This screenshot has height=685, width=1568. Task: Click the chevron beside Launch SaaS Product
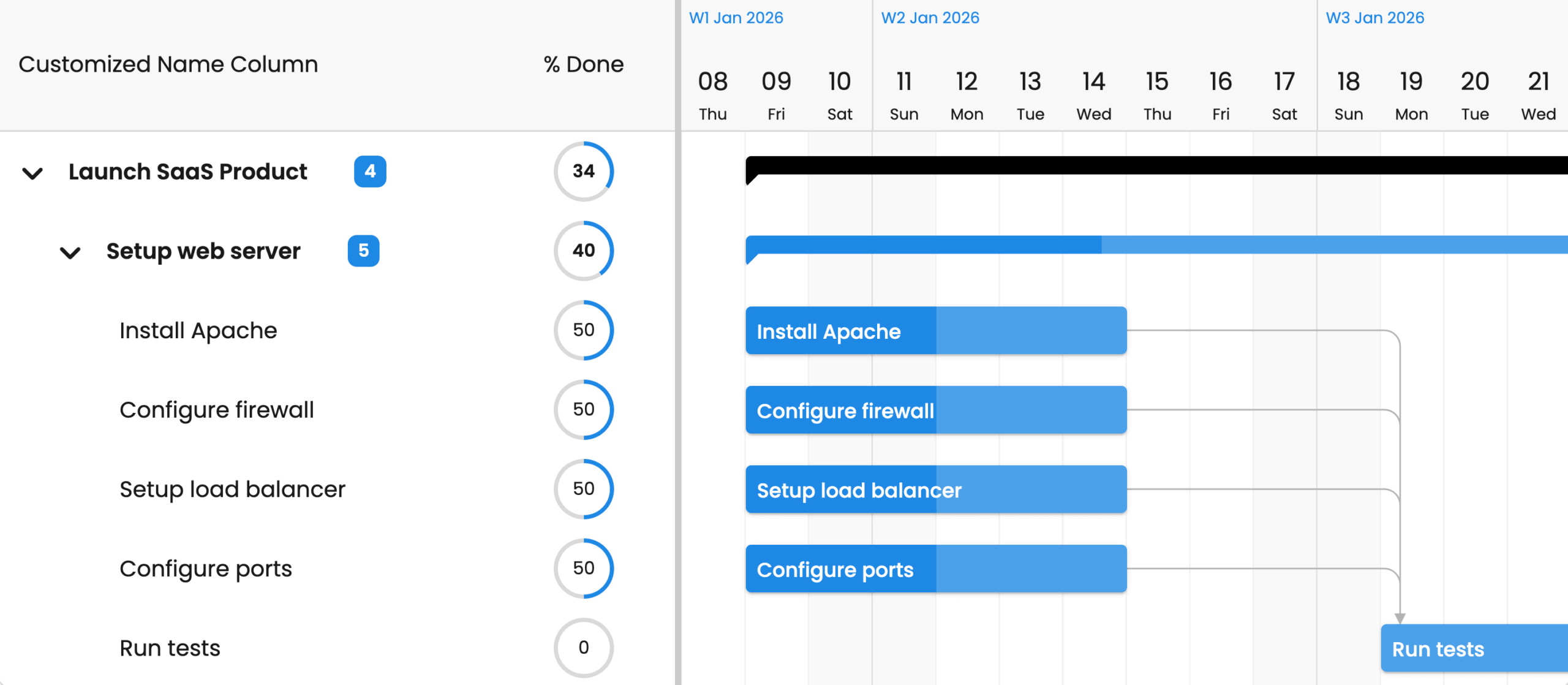pos(32,173)
